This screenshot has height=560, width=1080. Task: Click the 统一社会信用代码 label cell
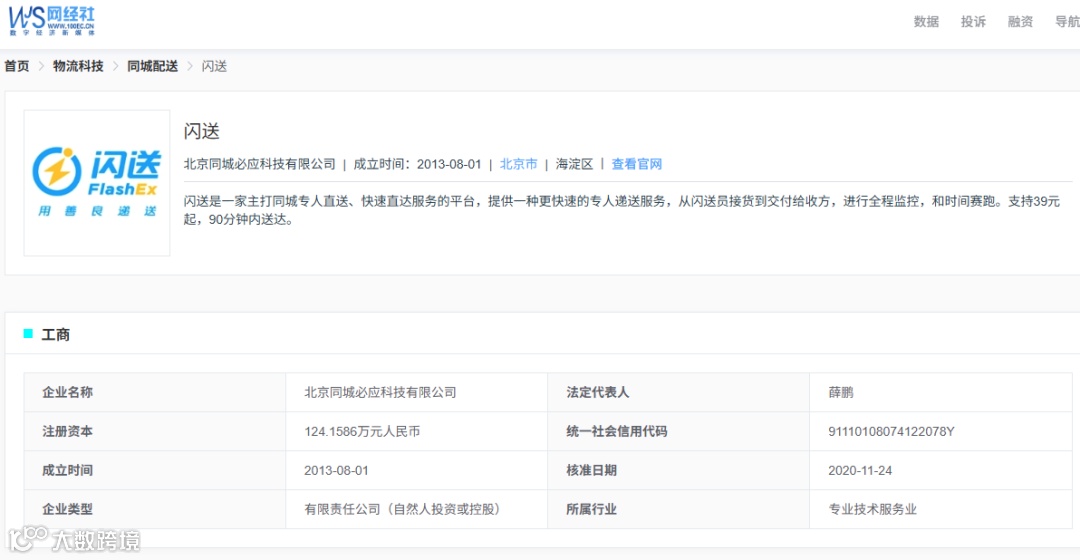tap(678, 431)
